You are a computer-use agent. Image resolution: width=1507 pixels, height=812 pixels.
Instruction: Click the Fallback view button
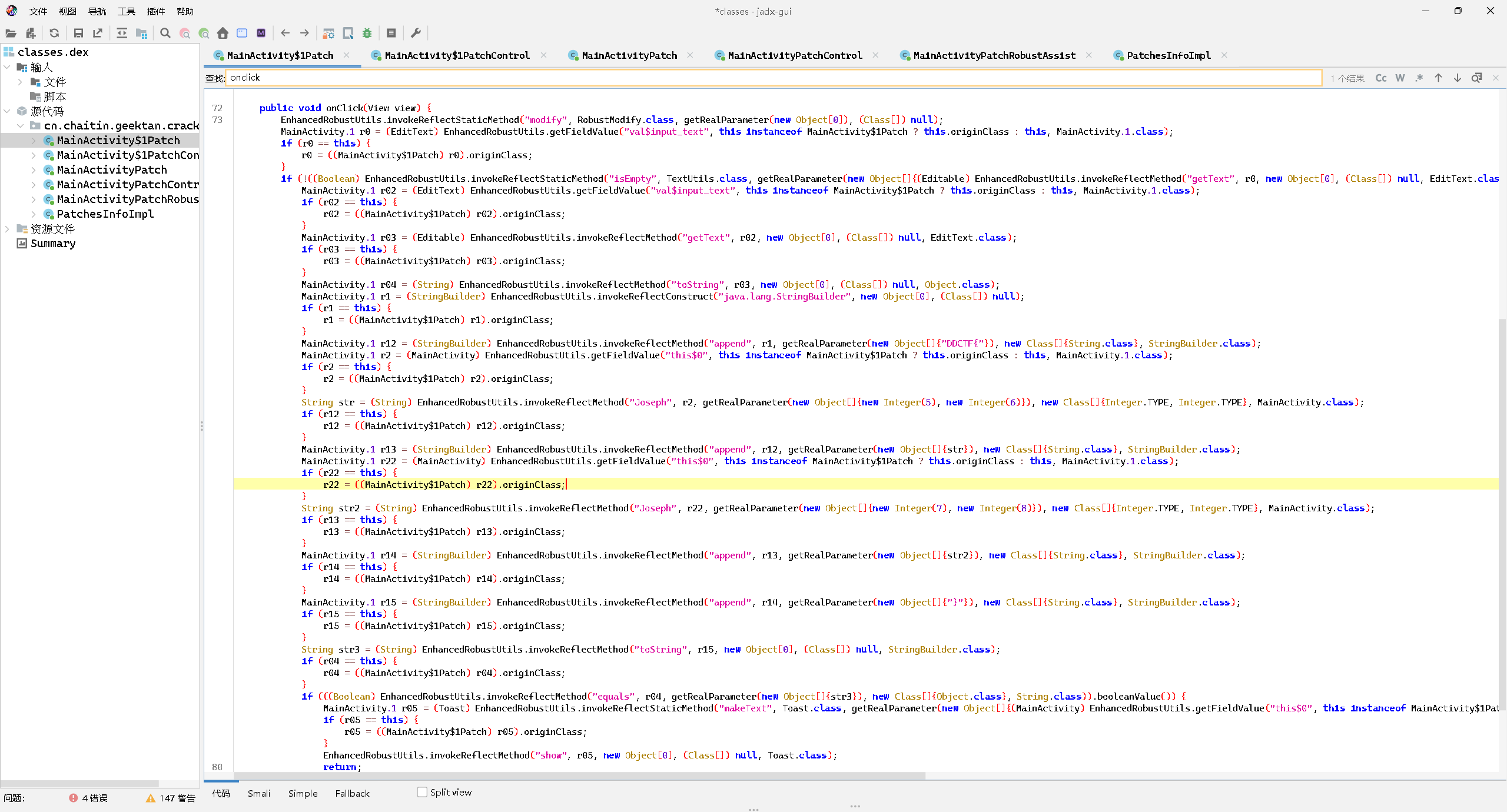(x=352, y=793)
